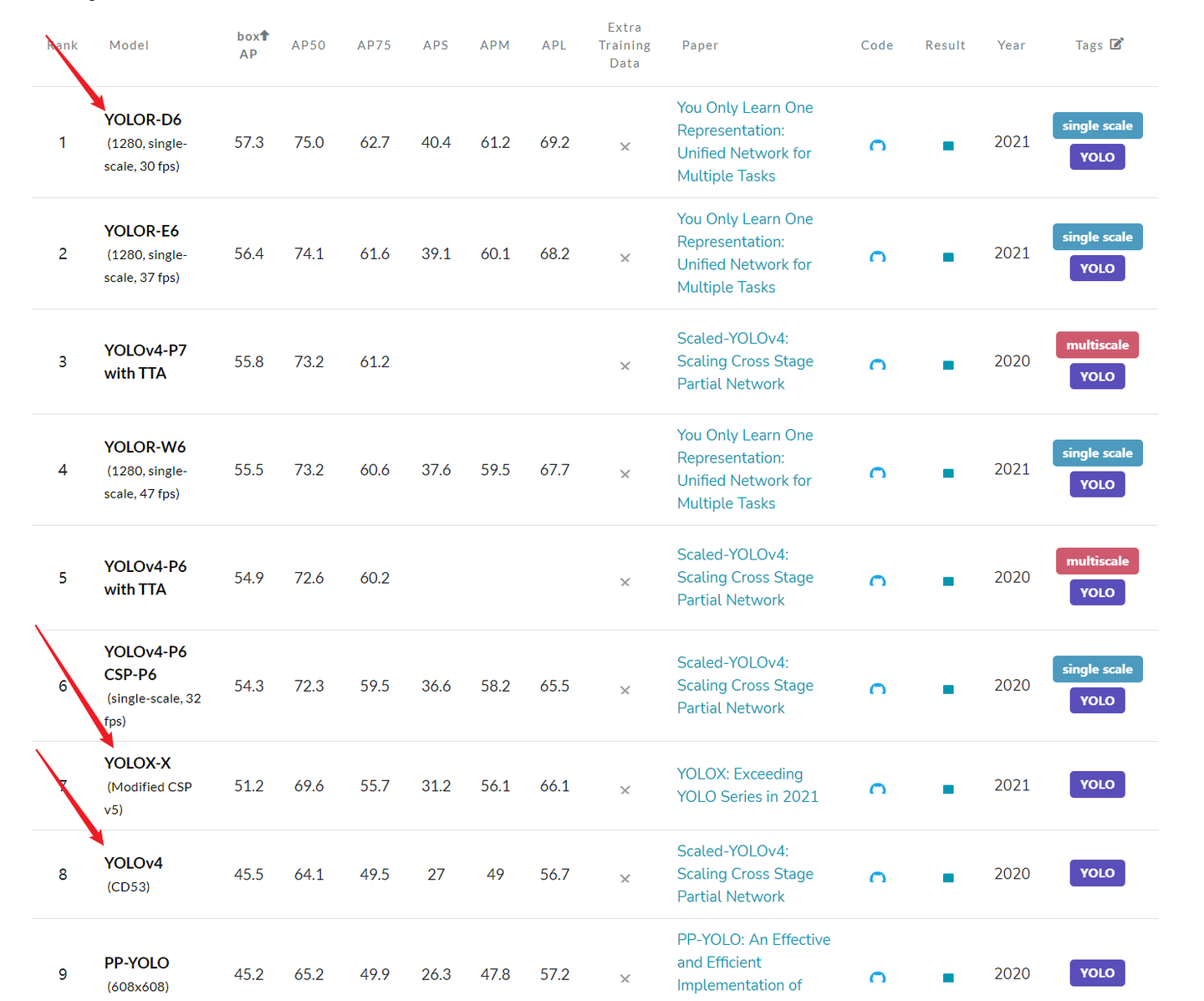Open the code icon for YOLOR-W6
This screenshot has width=1204, height=1001.
[x=877, y=473]
